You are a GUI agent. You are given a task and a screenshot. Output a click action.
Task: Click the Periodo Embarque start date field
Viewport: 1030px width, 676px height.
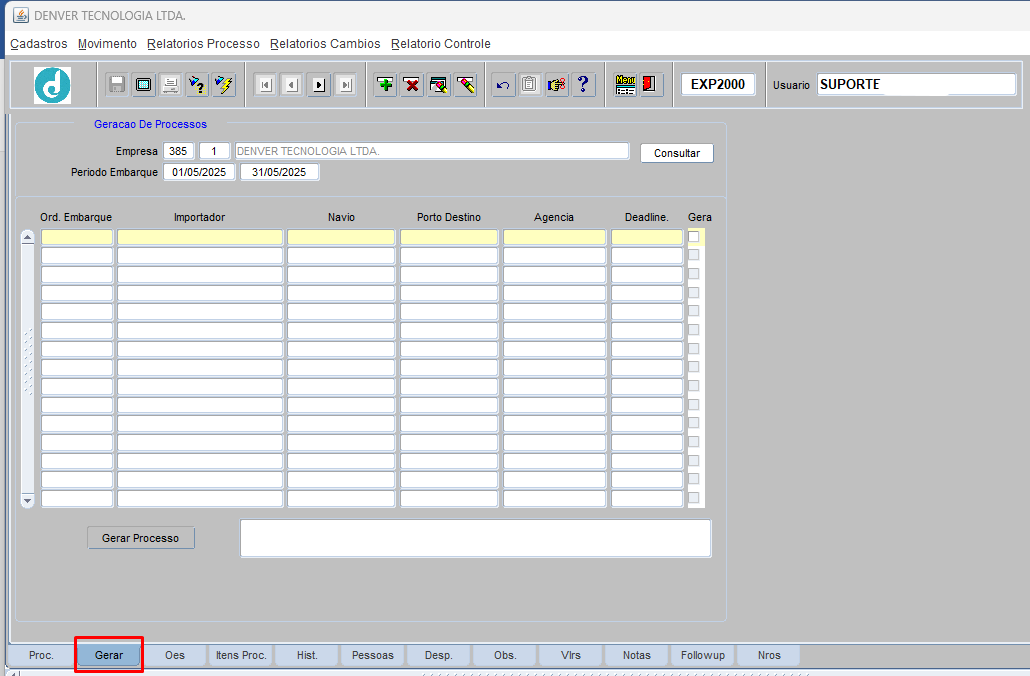[x=200, y=172]
